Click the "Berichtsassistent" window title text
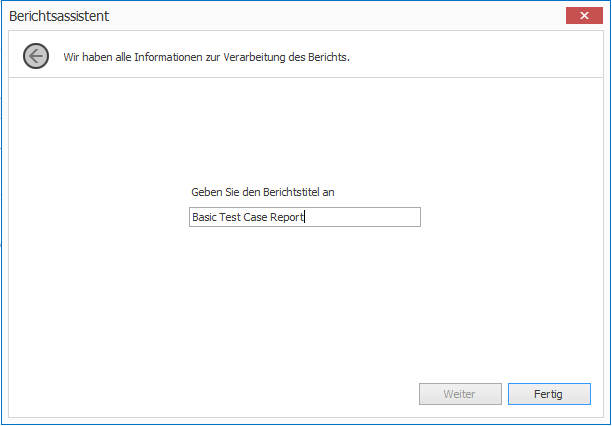Image resolution: width=612 pixels, height=426 pixels. [59, 16]
